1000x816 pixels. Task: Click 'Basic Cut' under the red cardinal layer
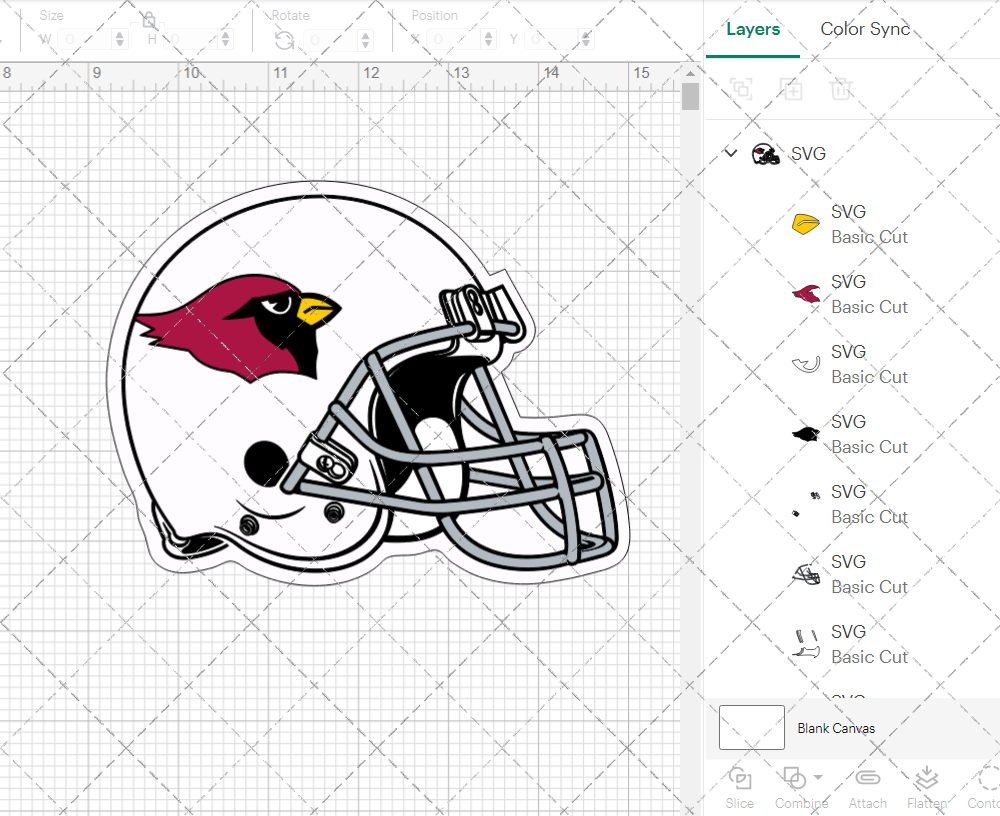click(869, 307)
